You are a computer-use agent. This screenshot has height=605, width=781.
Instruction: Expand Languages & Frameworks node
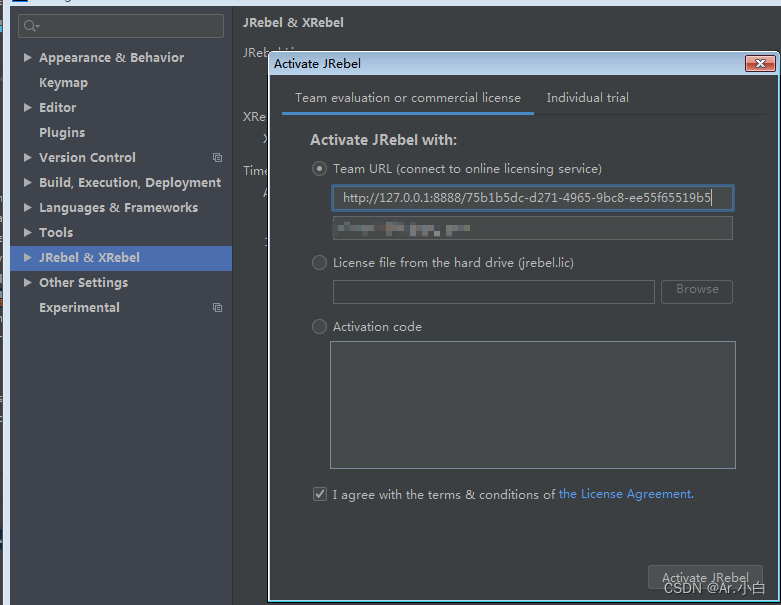pos(27,207)
